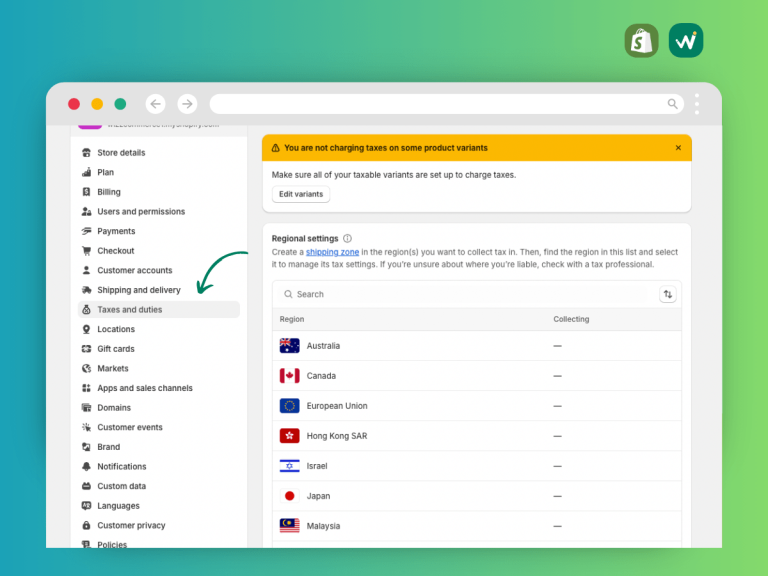Click the Domains icon
768x576 pixels.
pyautogui.click(x=86, y=408)
